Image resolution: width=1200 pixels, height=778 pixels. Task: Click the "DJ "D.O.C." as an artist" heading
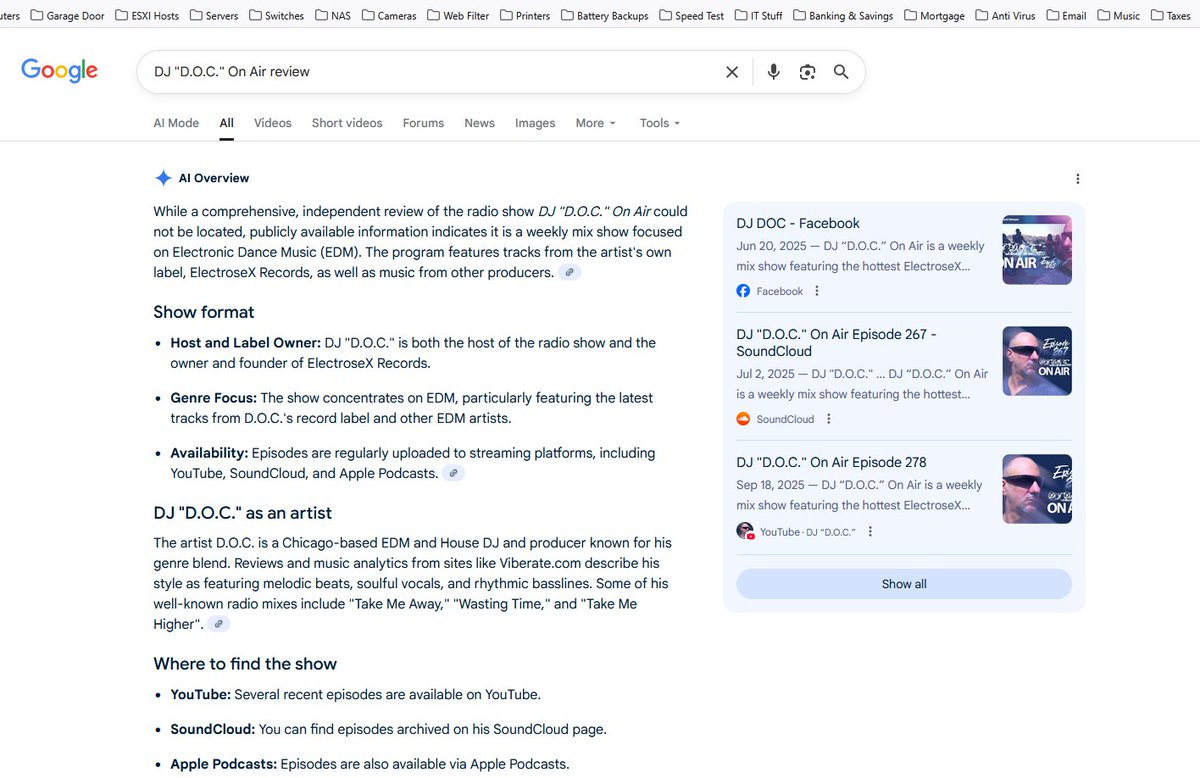(243, 513)
